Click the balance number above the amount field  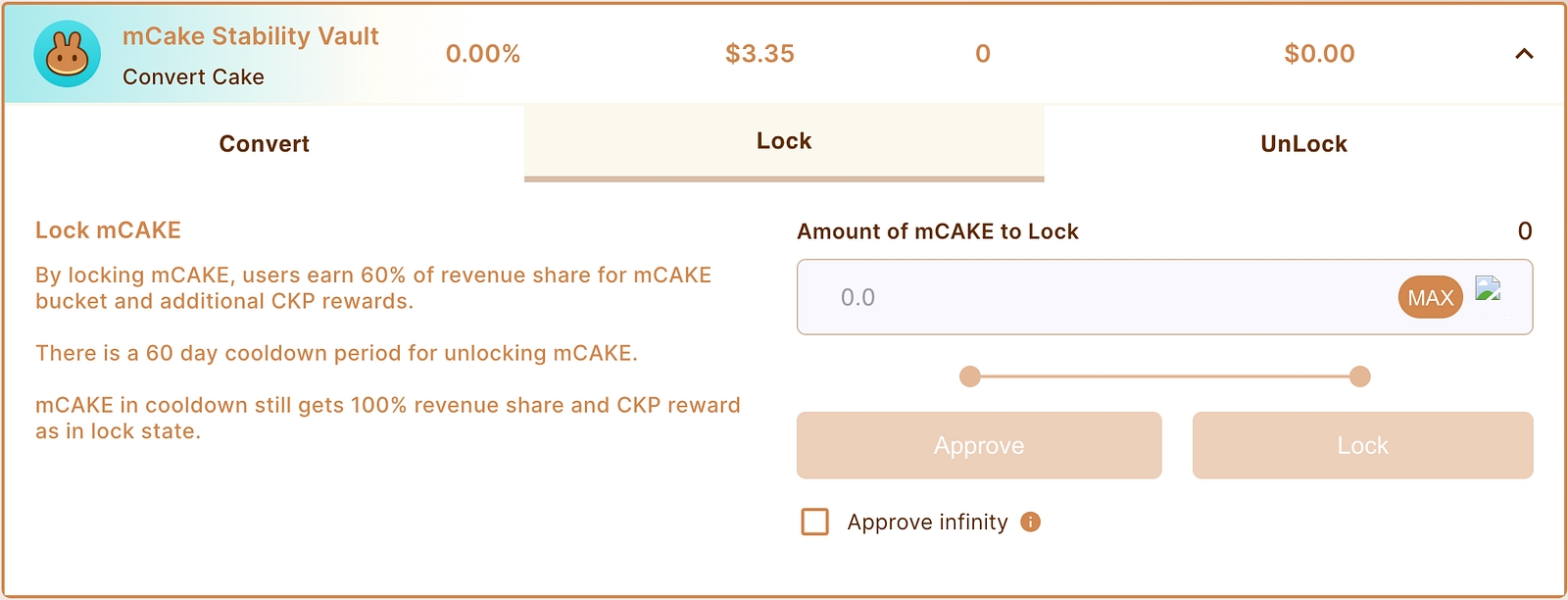click(x=1524, y=231)
